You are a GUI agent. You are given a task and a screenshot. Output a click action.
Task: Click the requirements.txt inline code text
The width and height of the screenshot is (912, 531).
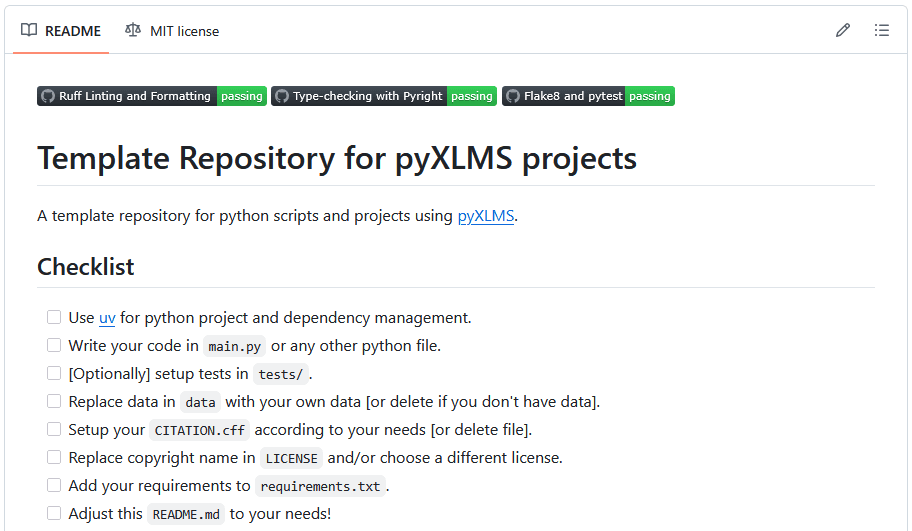[x=320, y=486]
